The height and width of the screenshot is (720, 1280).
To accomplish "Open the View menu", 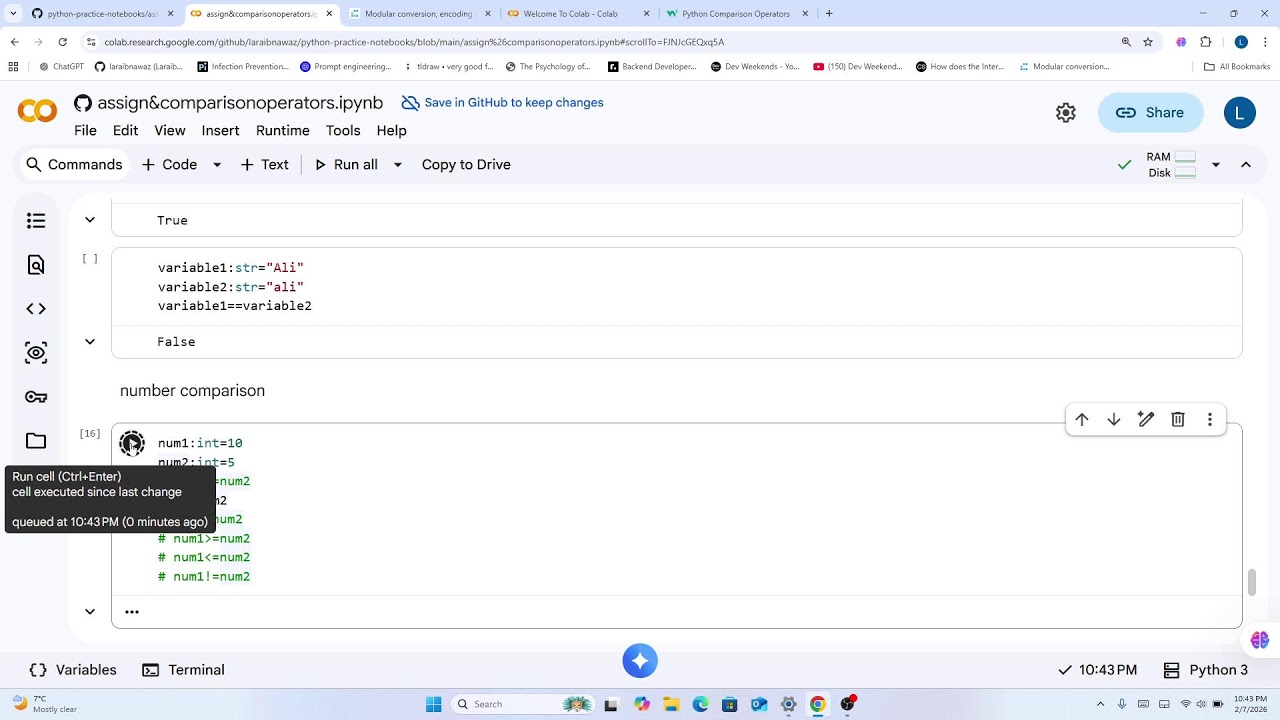I will click(169, 131).
